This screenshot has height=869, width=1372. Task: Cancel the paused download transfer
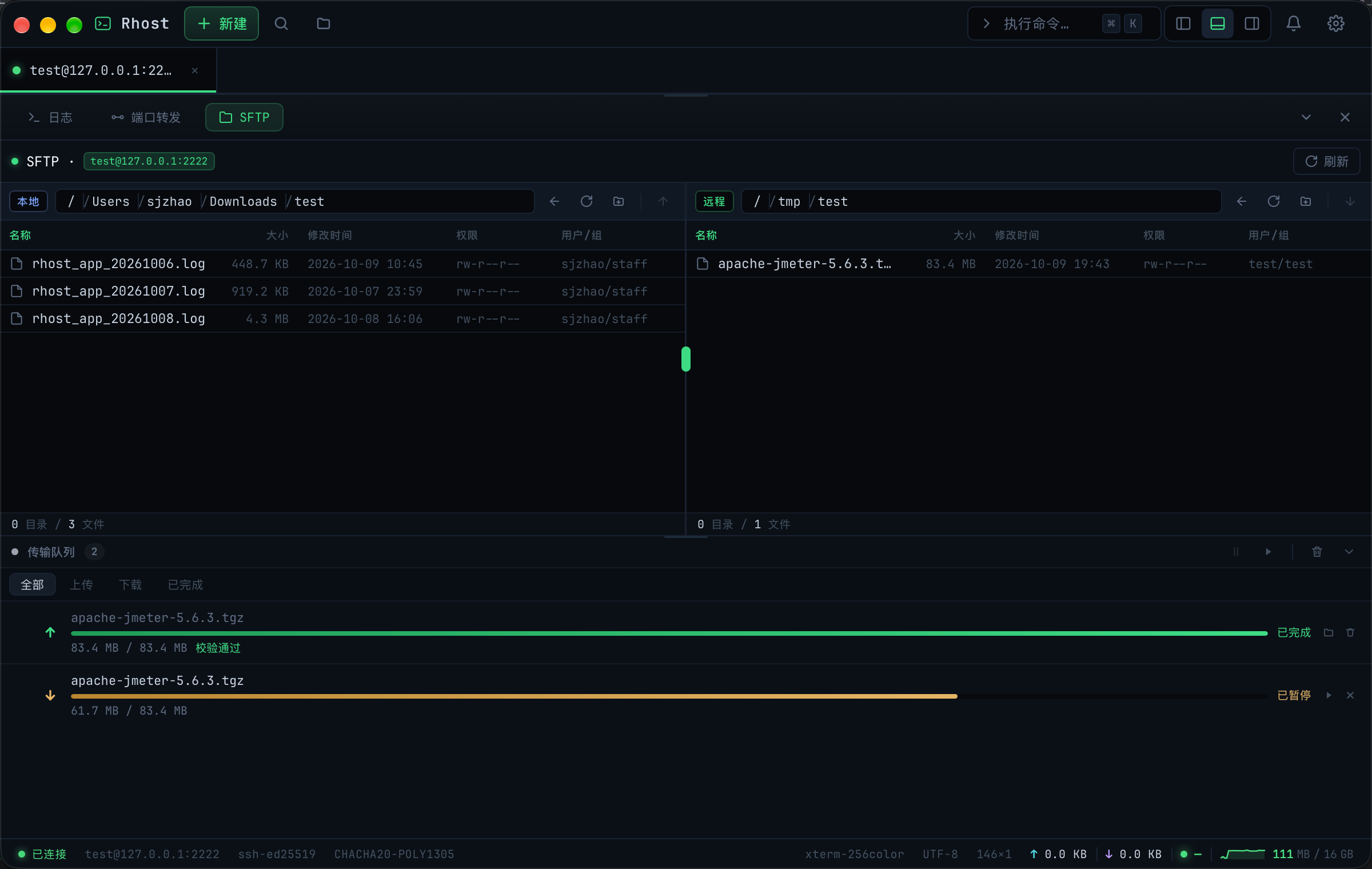(x=1350, y=695)
